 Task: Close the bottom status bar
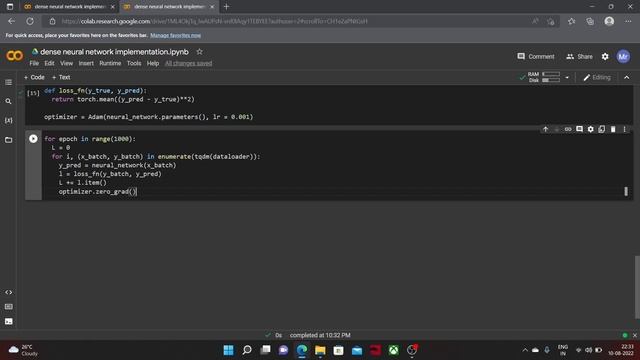635,335
